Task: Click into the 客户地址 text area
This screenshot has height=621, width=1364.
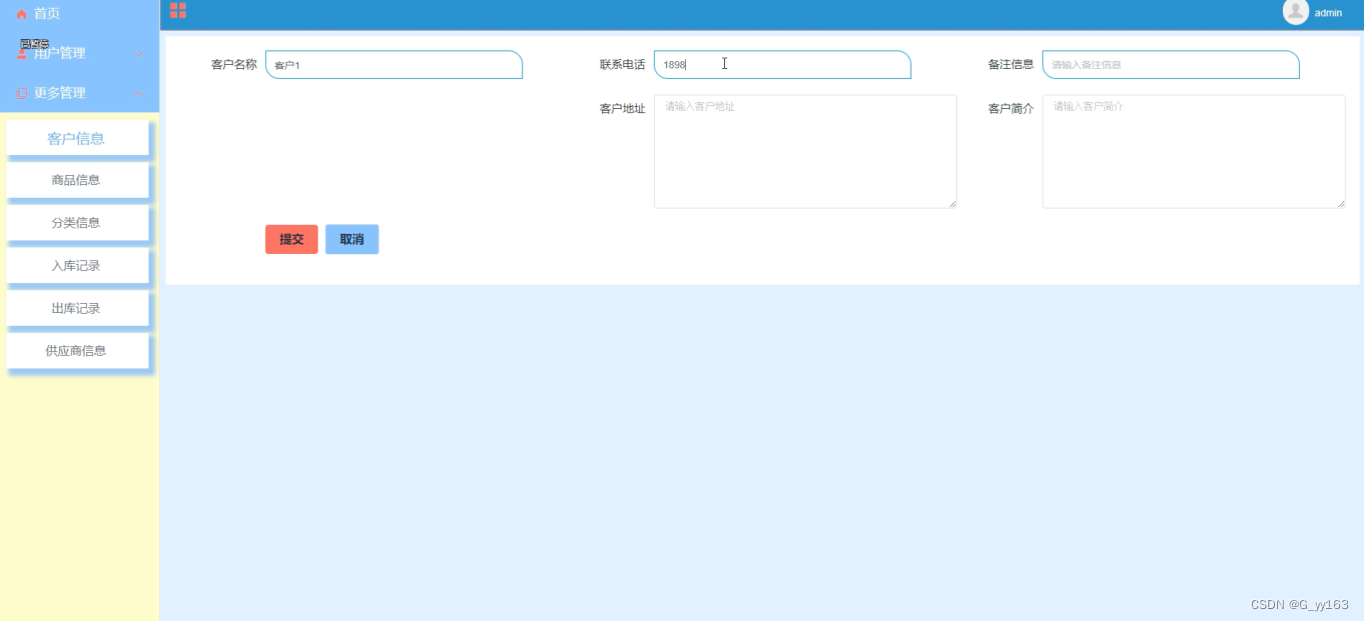Action: (x=805, y=151)
